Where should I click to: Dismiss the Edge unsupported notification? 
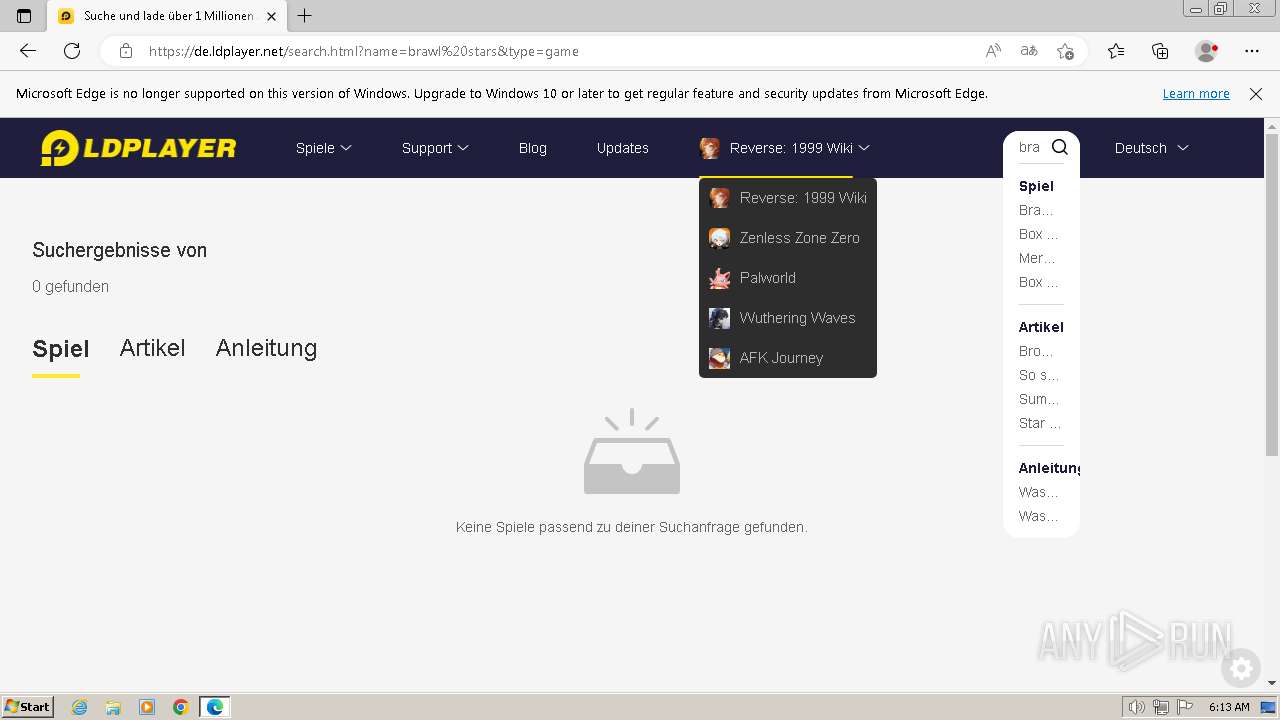click(x=1256, y=94)
